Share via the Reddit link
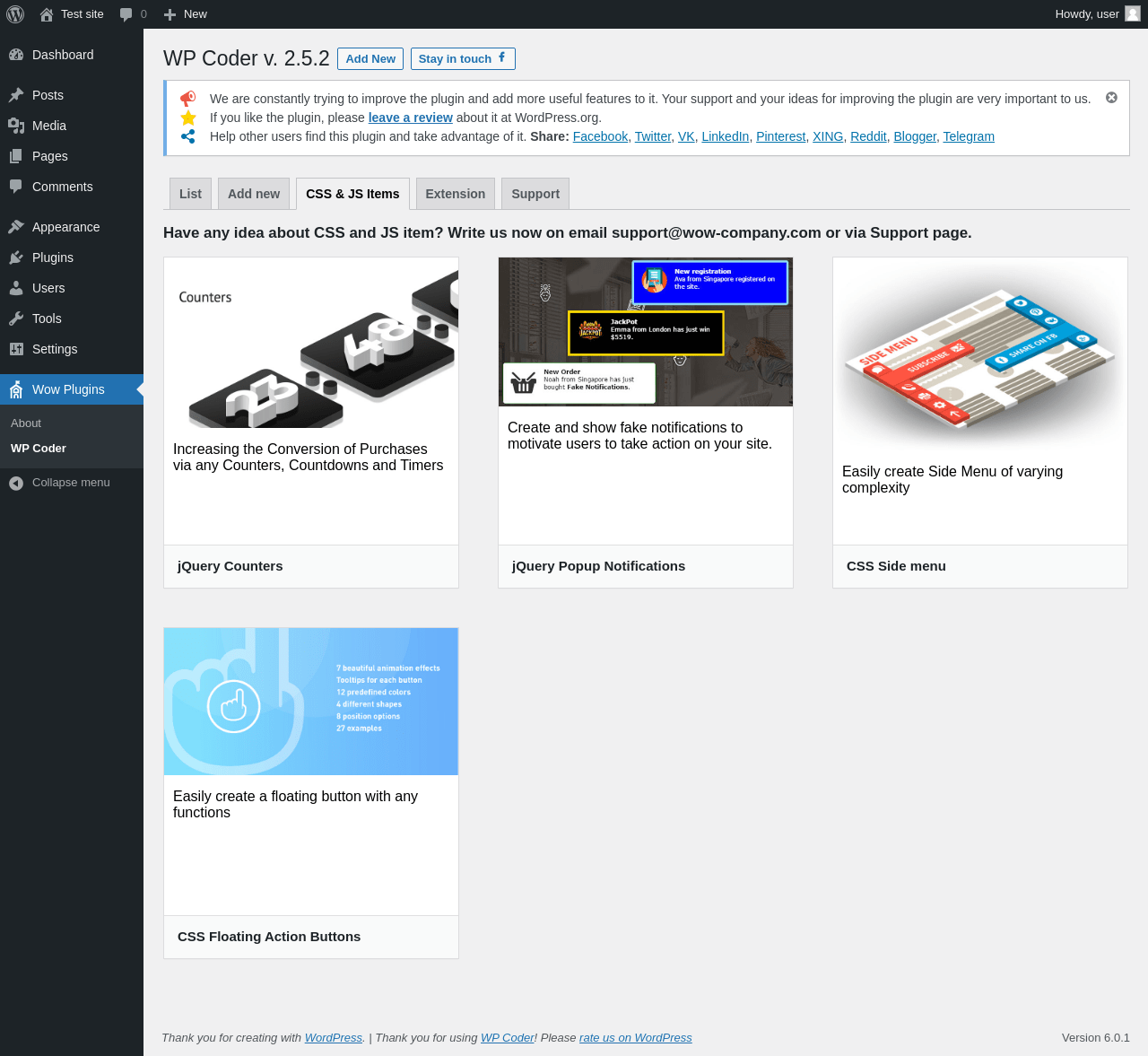Screen dimensions: 1148x1056 pos(868,136)
